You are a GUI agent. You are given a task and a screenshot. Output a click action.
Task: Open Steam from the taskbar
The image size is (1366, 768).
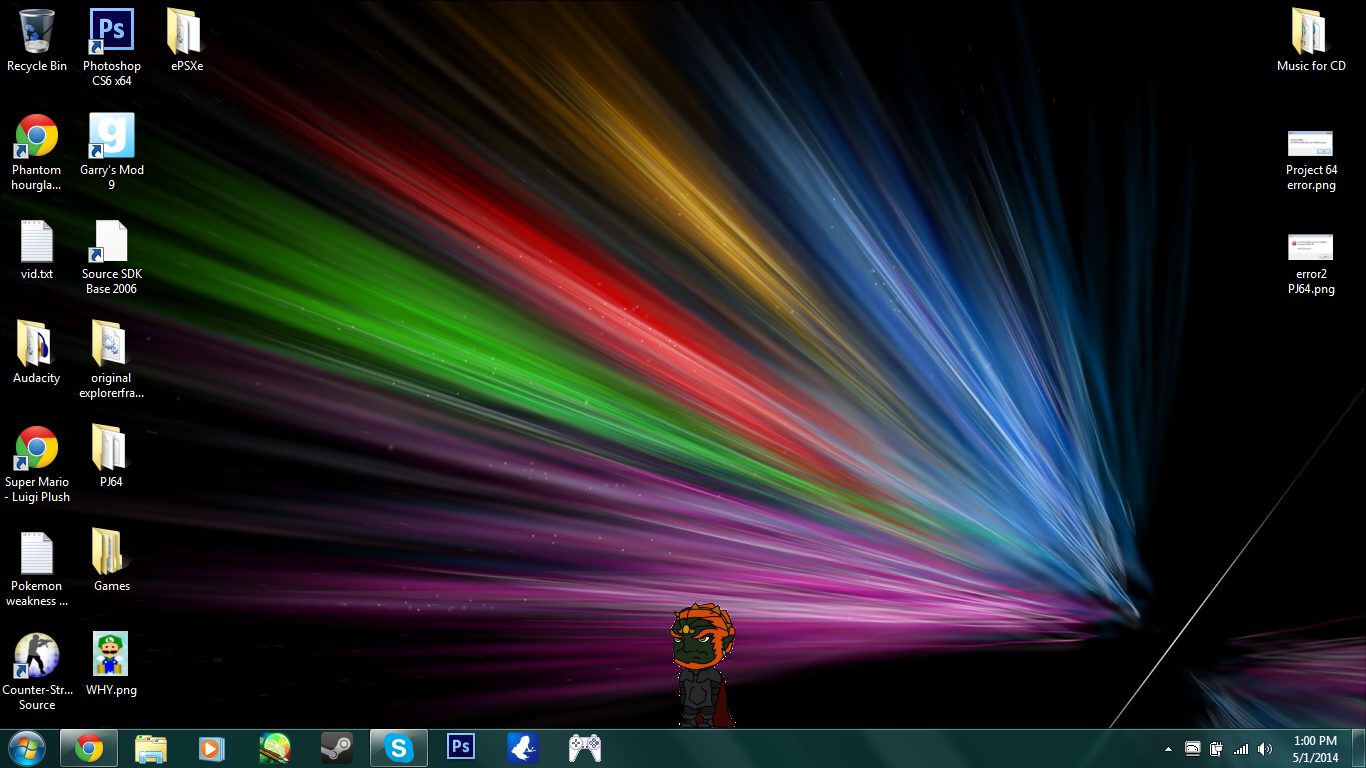336,748
